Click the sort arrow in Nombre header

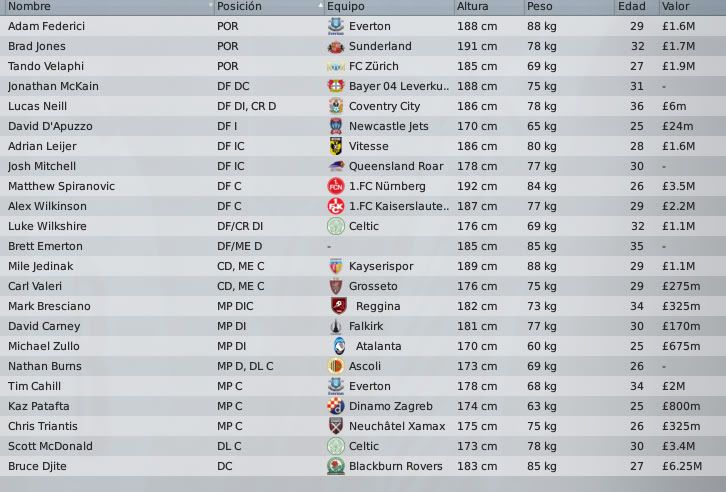(x=211, y=6)
